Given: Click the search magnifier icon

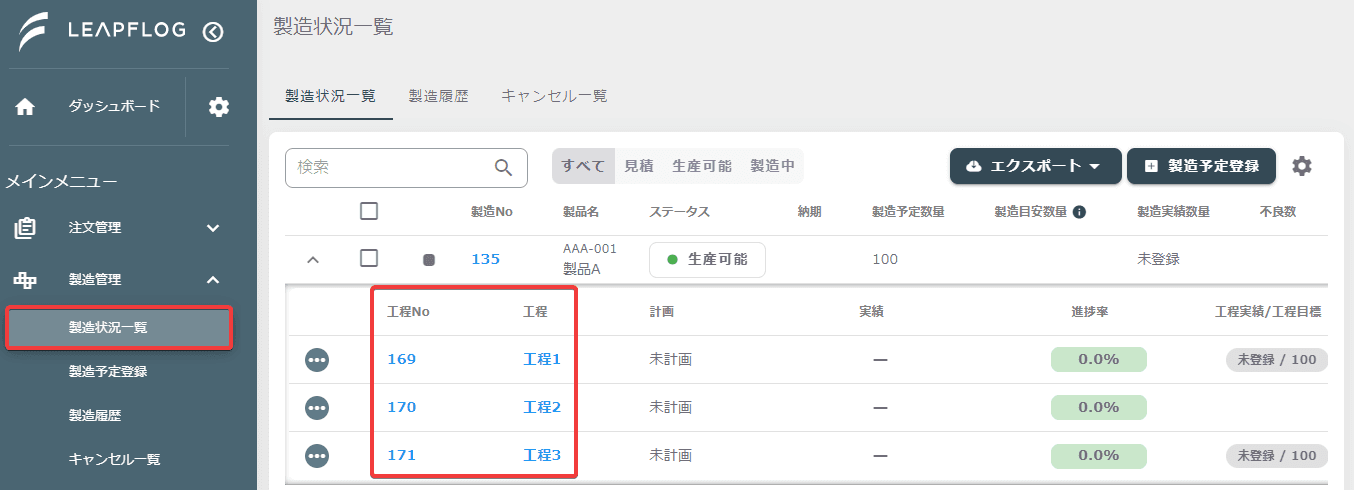Looking at the screenshot, I should click(505, 167).
